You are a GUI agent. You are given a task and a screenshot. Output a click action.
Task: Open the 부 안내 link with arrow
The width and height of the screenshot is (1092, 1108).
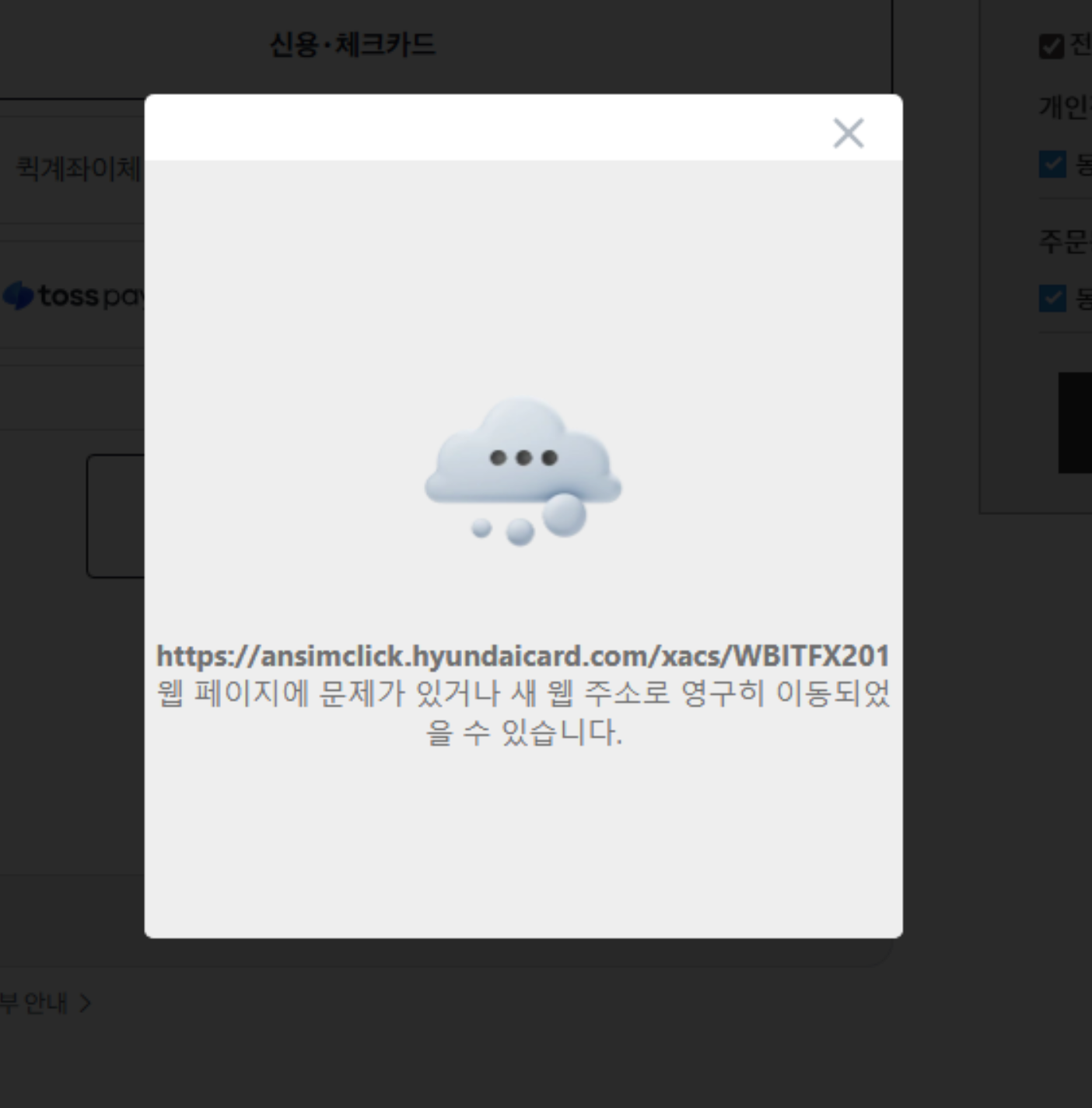click(45, 1003)
